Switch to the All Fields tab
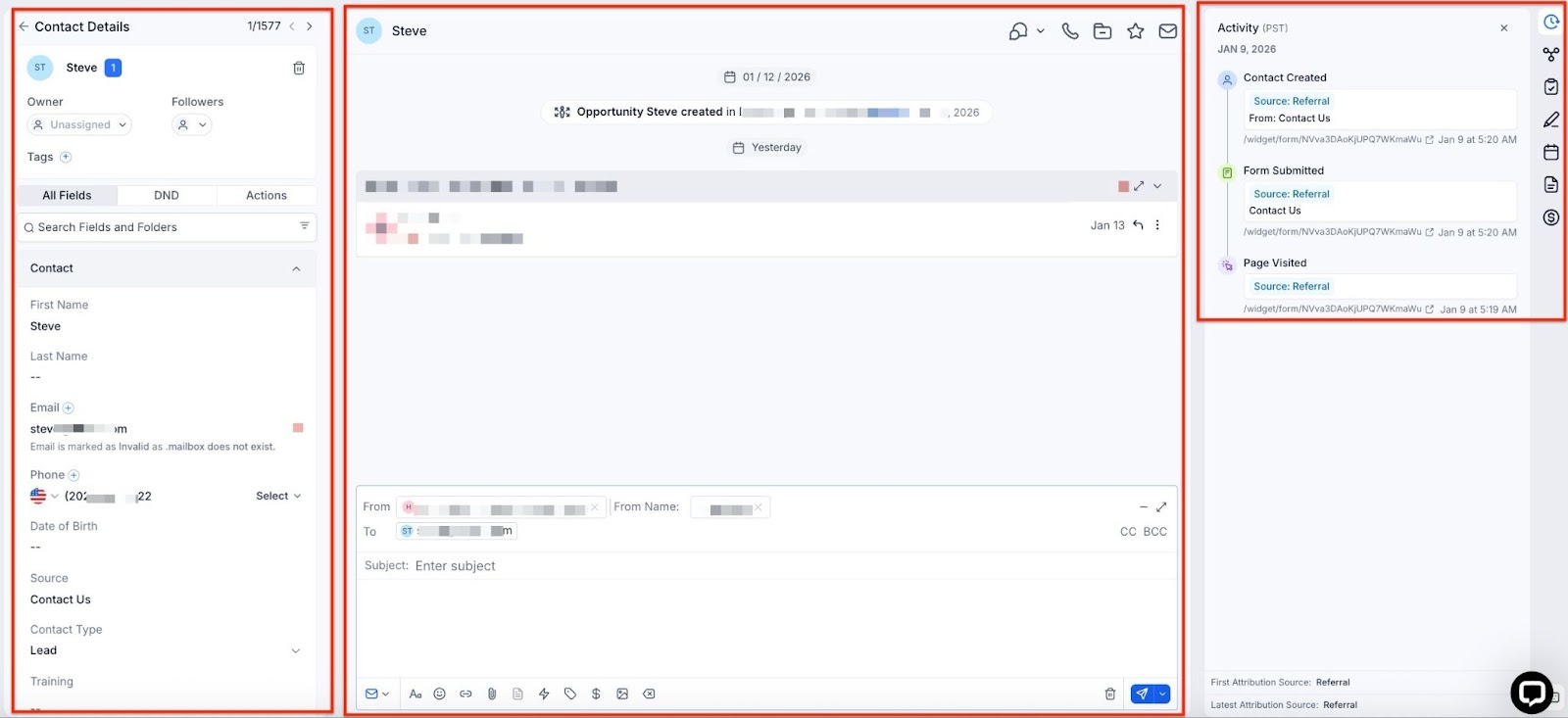The image size is (1568, 718). 67,195
